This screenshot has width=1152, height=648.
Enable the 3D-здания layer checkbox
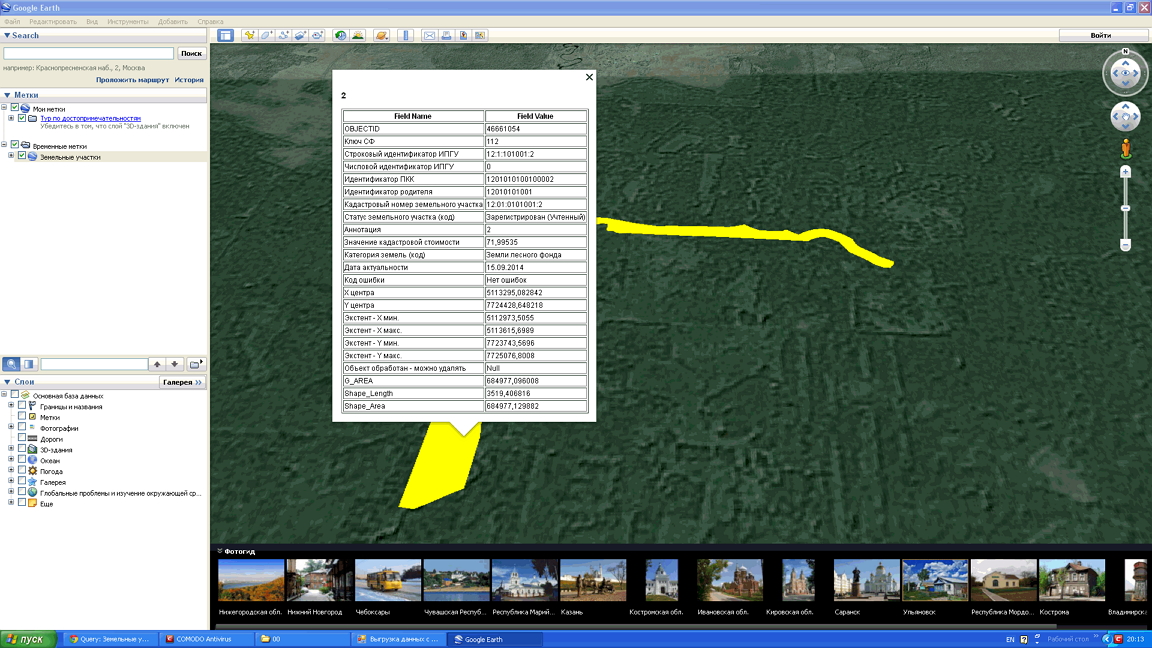coord(22,450)
